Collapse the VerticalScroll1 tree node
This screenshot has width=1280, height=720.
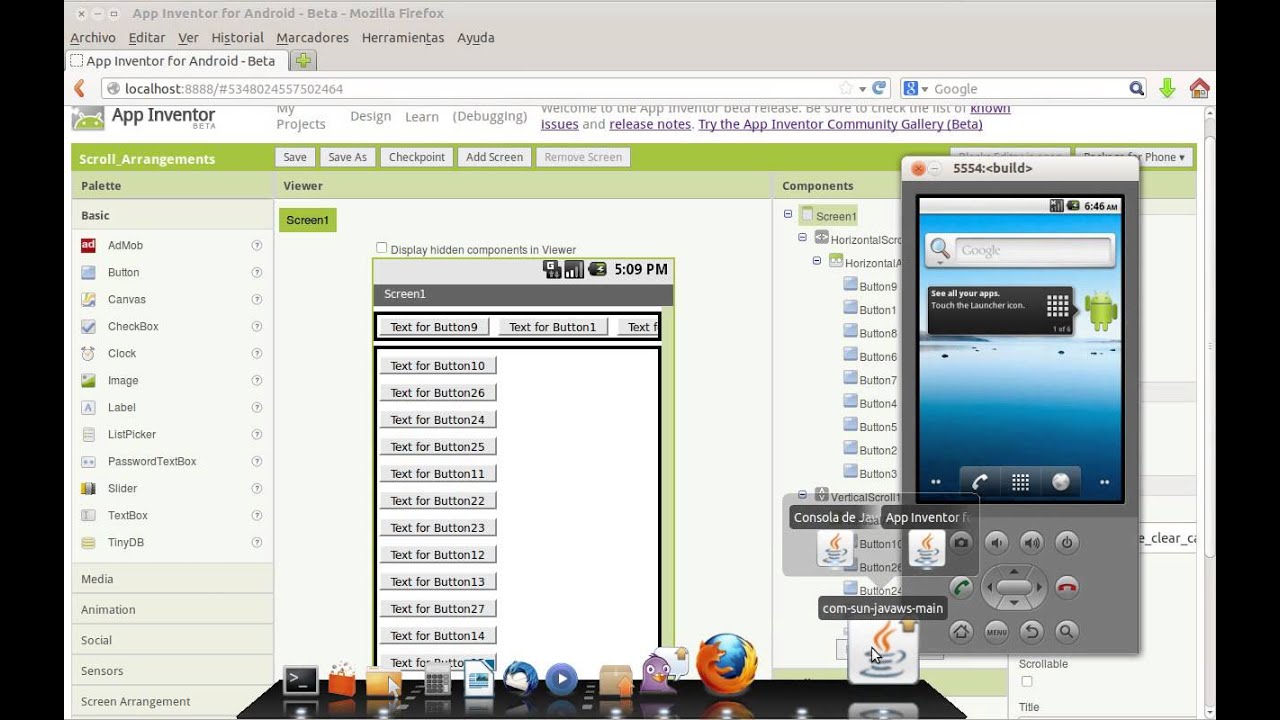click(802, 495)
